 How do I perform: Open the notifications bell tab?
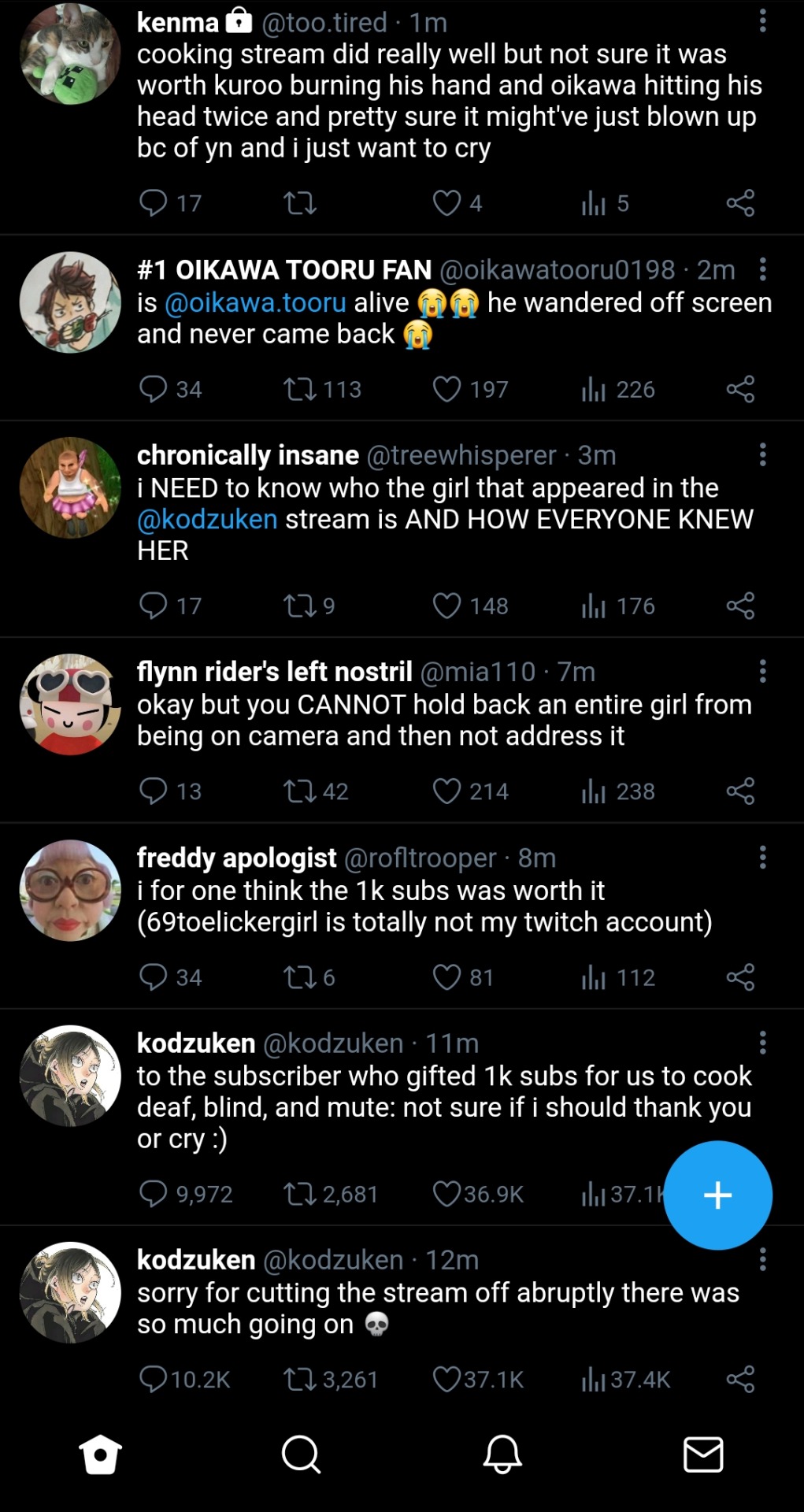(502, 1454)
